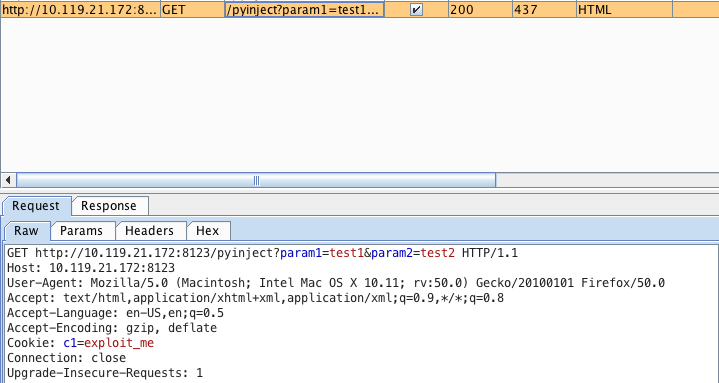The image size is (719, 383).
Task: Click the /pyinject?param1=test1 URL cell
Action: pos(304,9)
